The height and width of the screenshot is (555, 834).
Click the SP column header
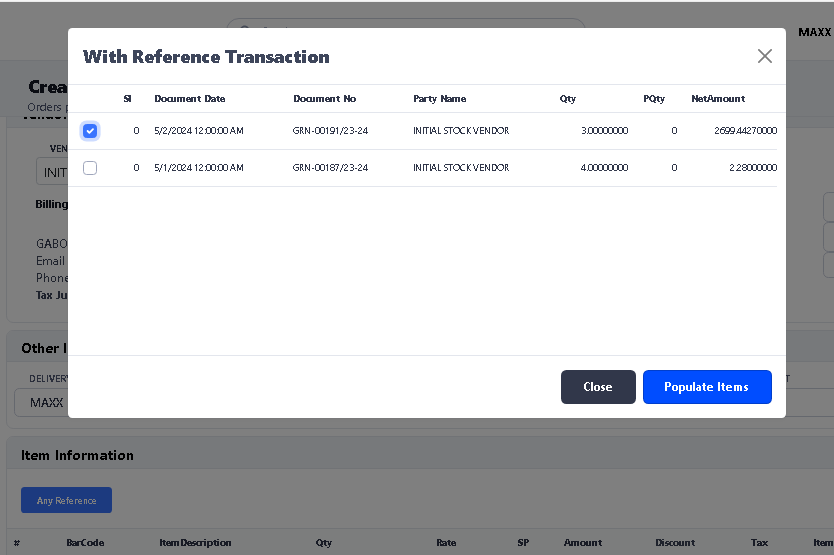pos(523,543)
